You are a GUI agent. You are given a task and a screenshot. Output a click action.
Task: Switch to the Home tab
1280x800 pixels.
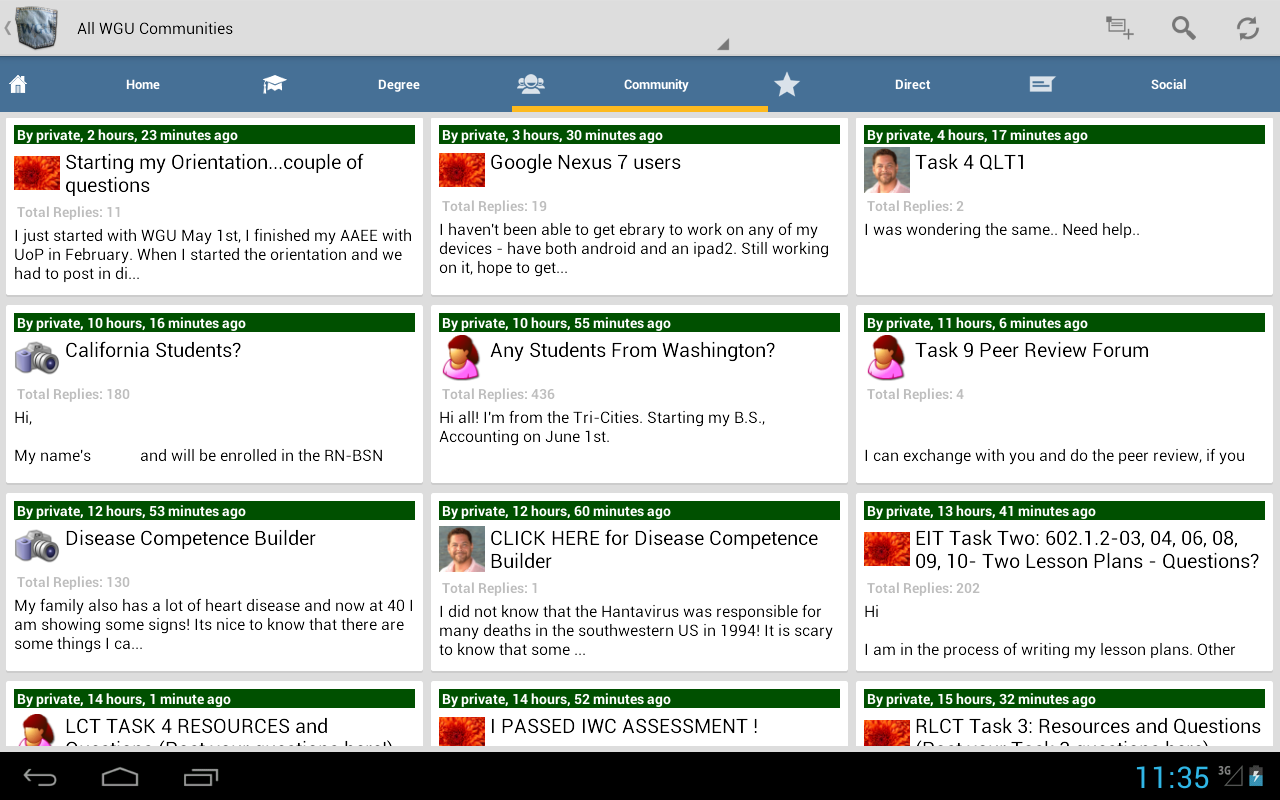click(143, 85)
